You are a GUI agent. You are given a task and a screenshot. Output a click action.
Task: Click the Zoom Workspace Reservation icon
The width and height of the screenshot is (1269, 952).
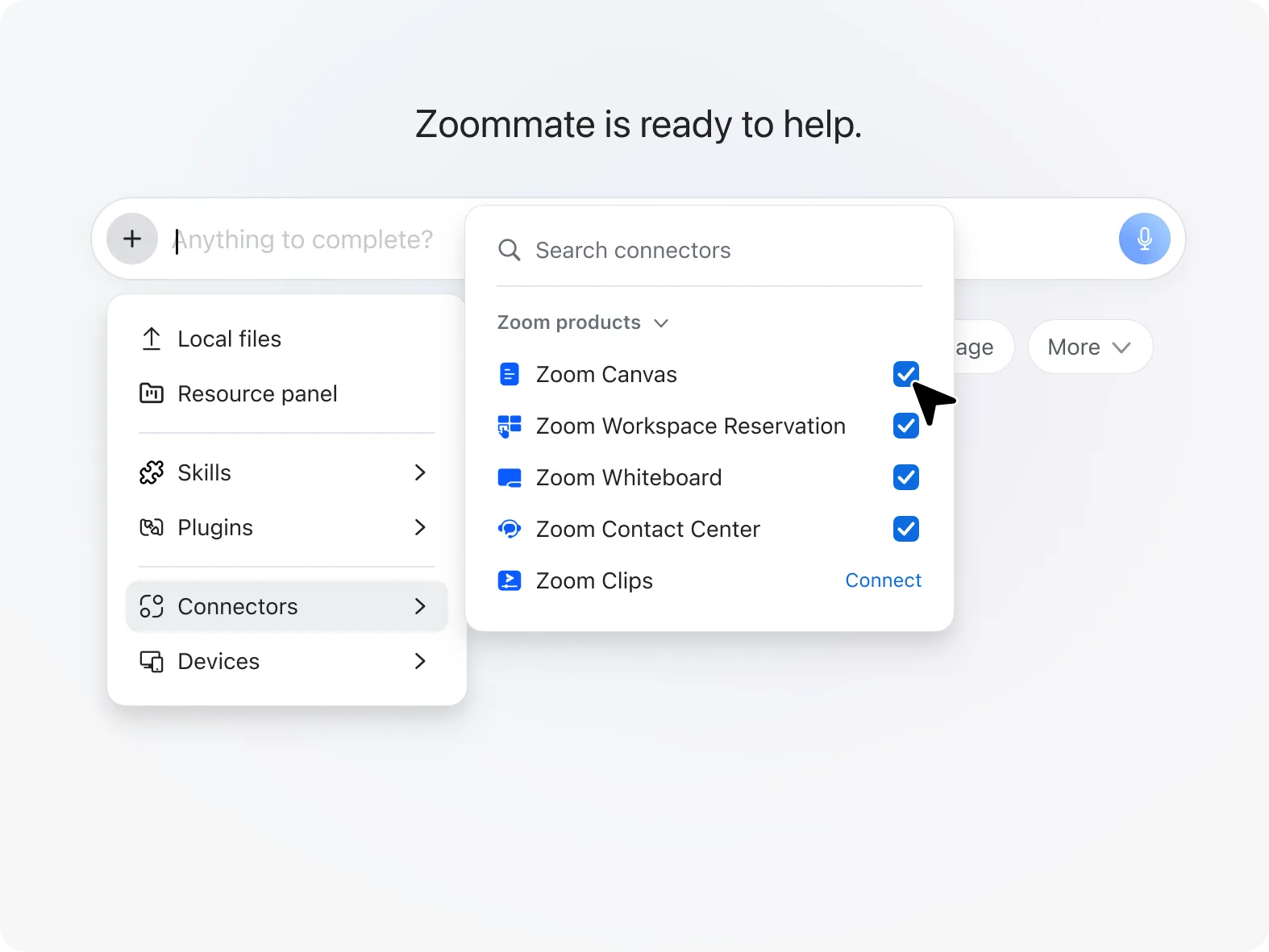510,426
